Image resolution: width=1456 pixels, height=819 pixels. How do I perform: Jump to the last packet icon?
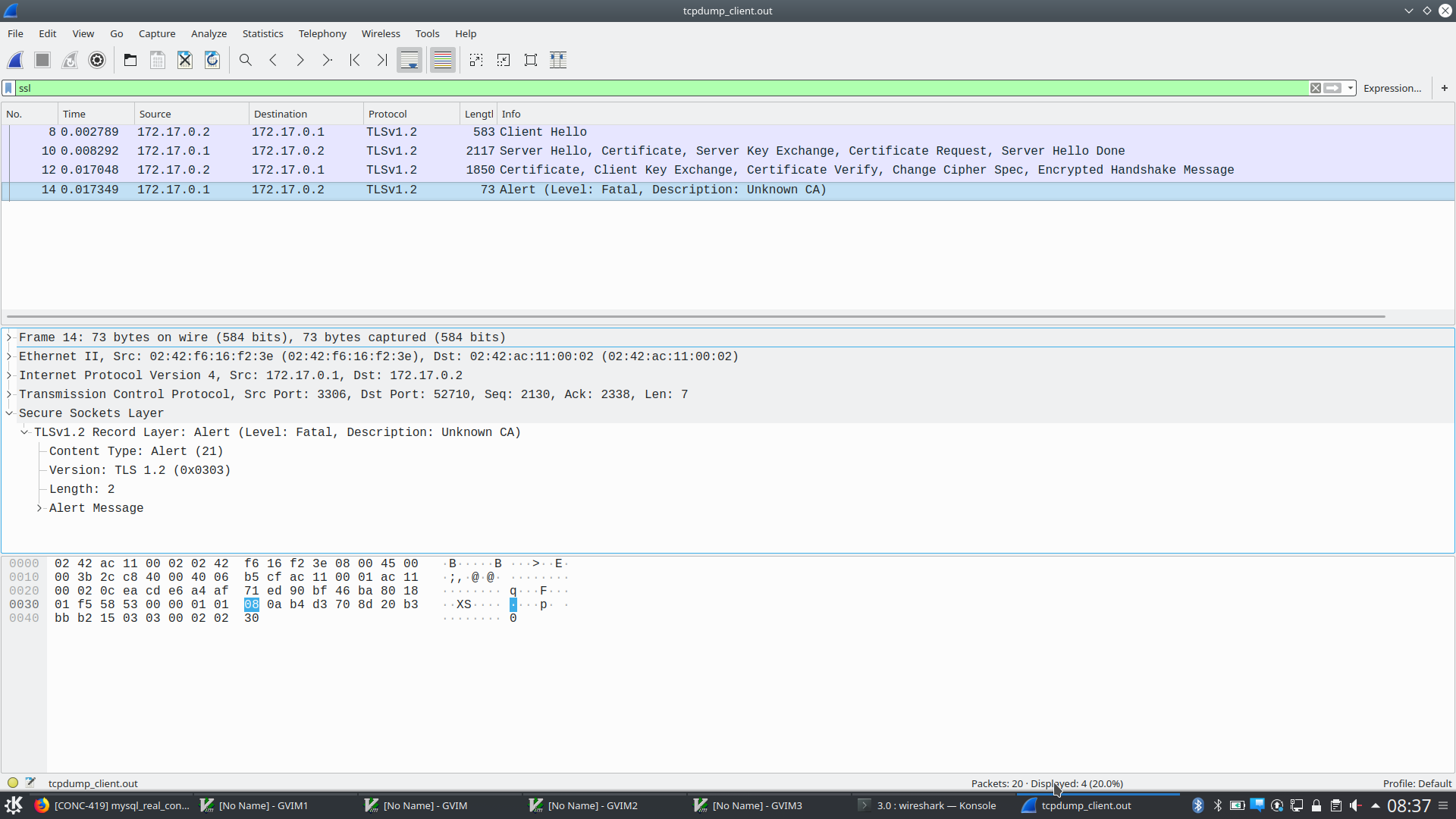pyautogui.click(x=382, y=61)
